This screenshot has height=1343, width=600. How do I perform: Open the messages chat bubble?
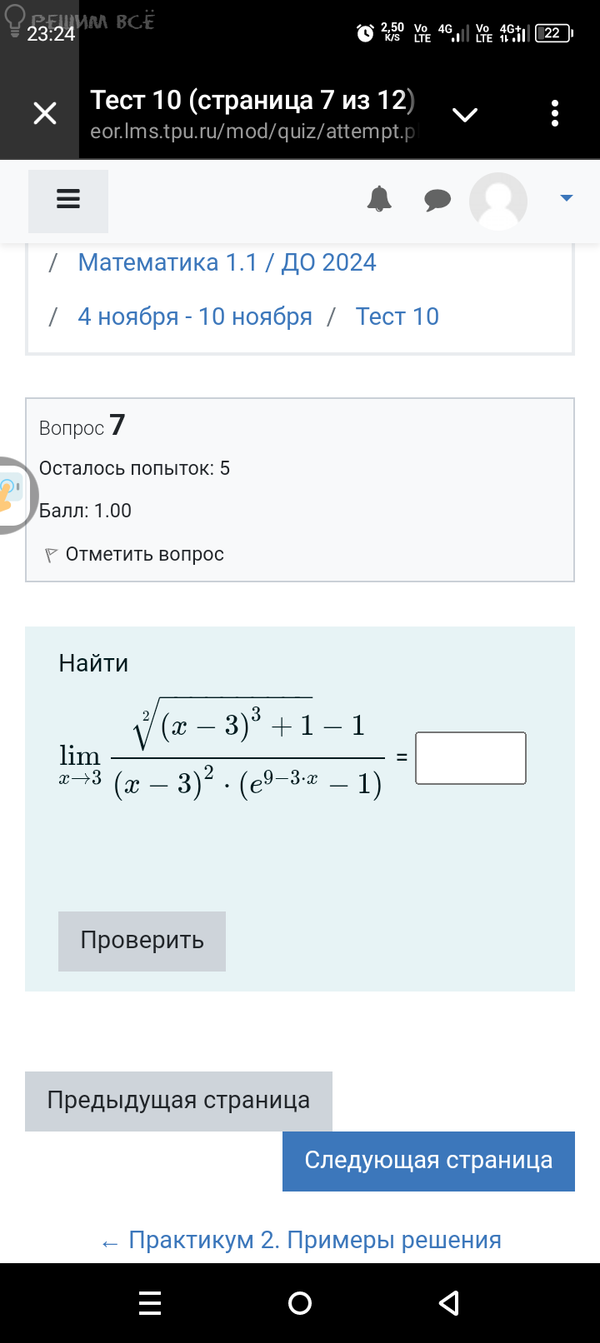pos(437,201)
